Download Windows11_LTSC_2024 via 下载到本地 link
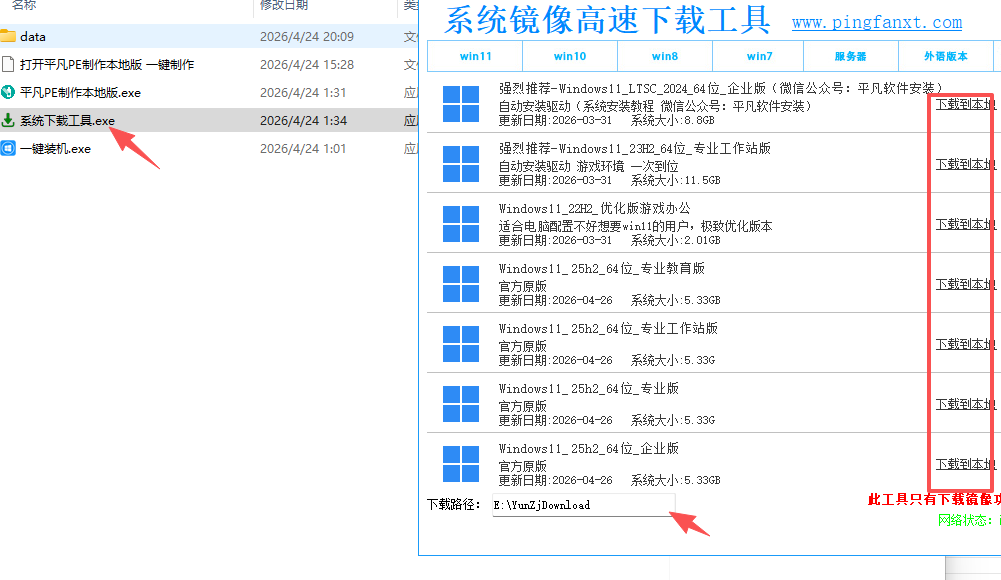1001x580 pixels. (965, 104)
